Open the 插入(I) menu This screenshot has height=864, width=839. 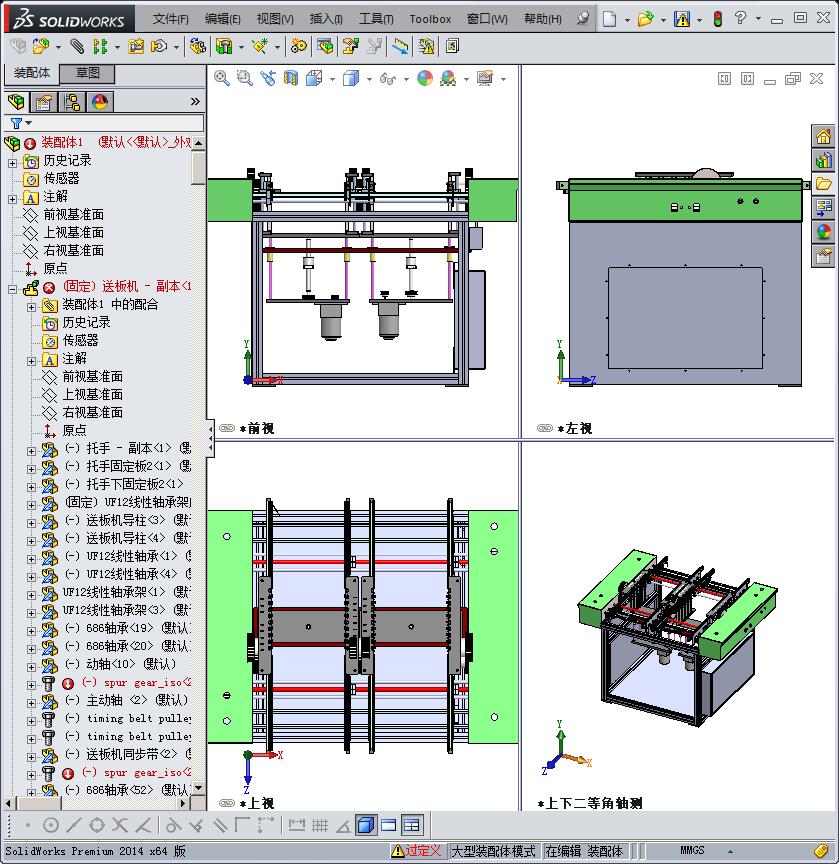pos(328,18)
